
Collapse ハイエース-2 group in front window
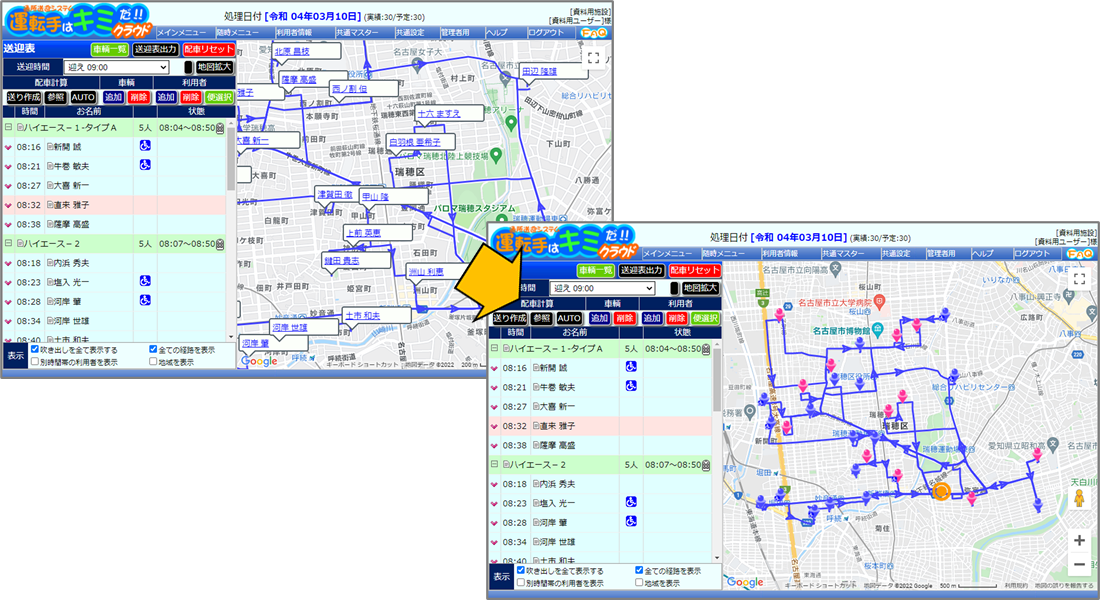495,465
